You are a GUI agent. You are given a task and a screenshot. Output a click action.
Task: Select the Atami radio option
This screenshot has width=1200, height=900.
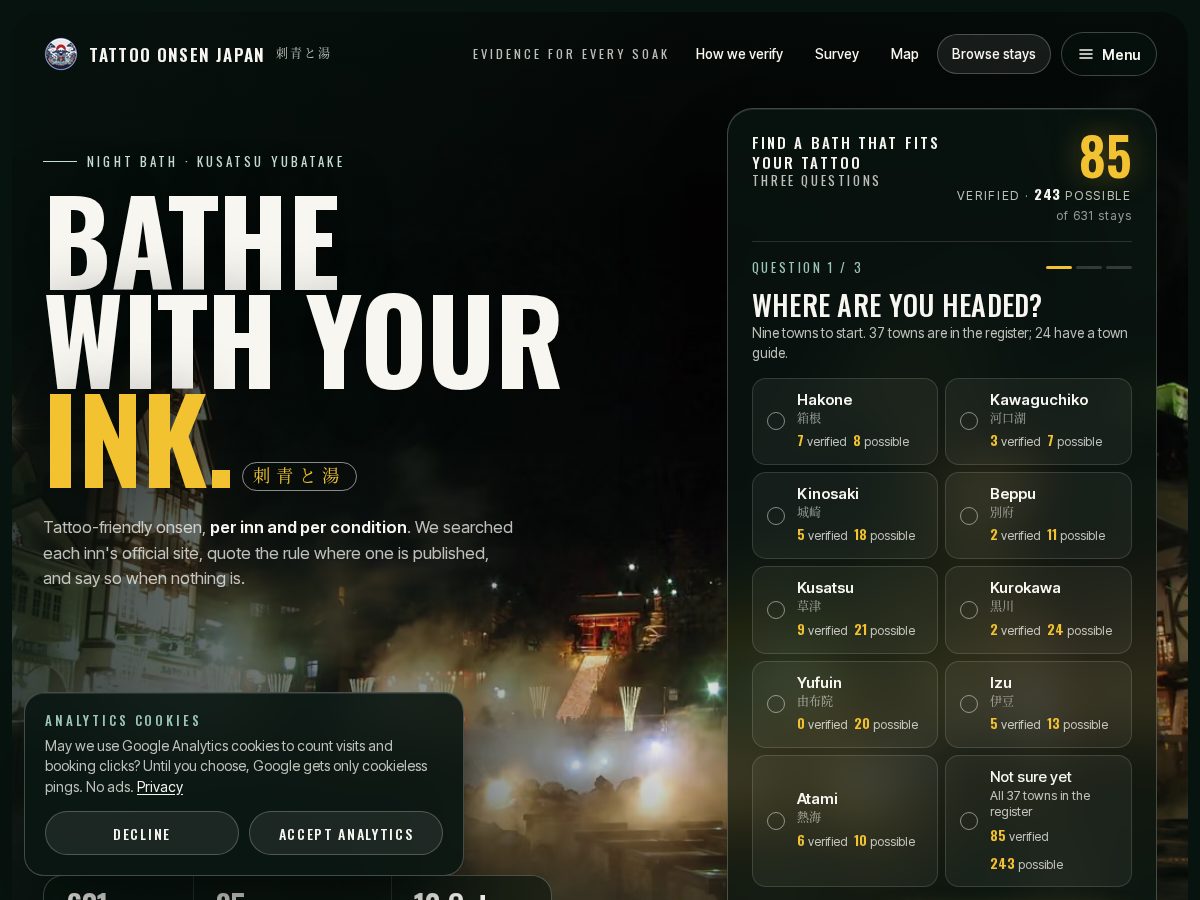pyautogui.click(x=845, y=821)
